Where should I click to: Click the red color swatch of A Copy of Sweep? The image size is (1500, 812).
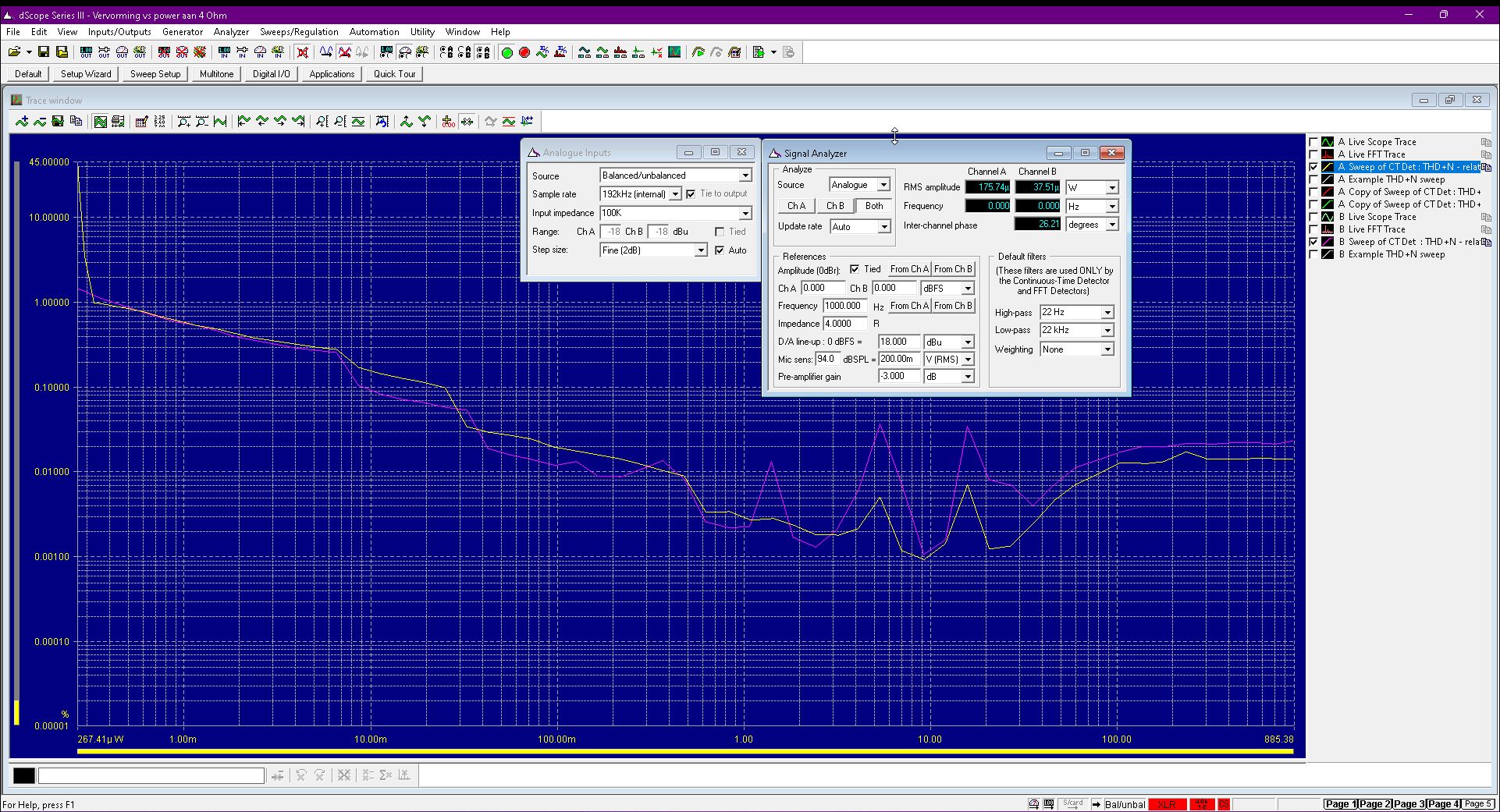(x=1327, y=192)
